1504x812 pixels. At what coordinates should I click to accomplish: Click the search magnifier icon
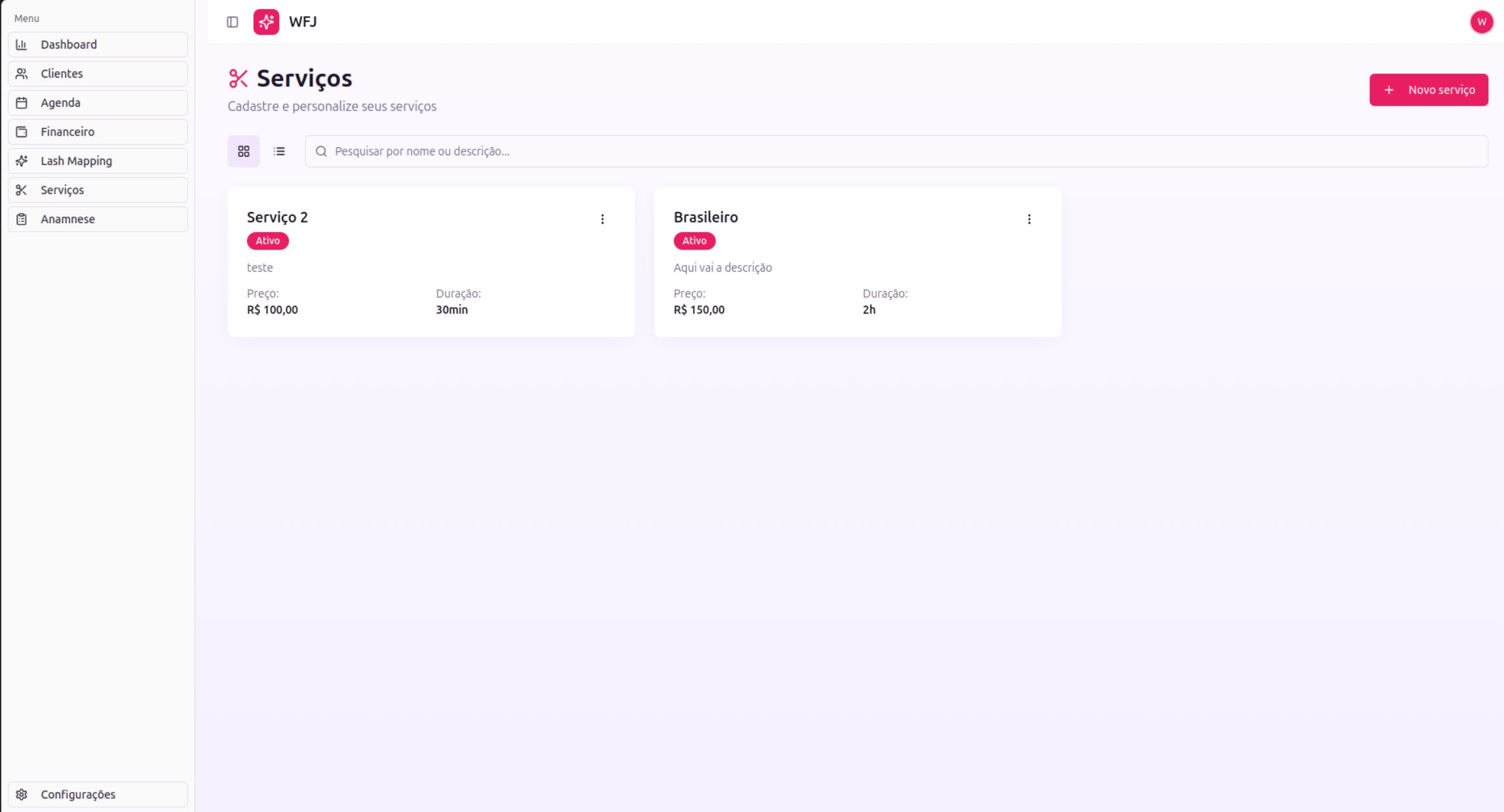[x=321, y=151]
